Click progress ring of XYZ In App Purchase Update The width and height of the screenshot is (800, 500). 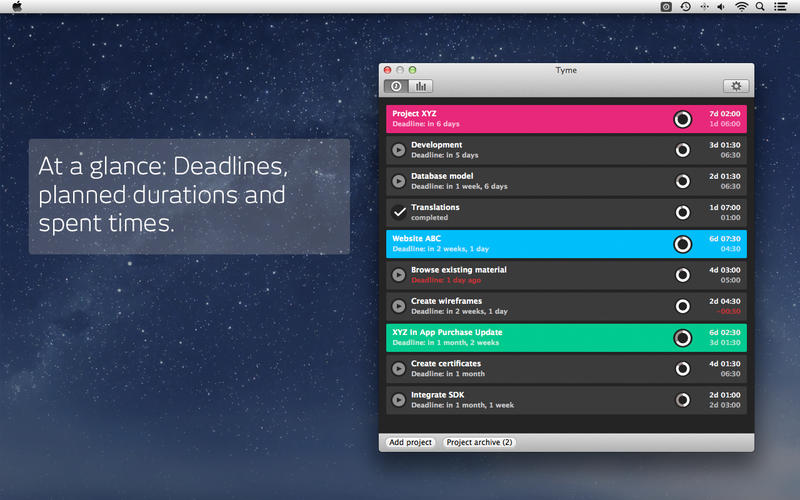(682, 338)
